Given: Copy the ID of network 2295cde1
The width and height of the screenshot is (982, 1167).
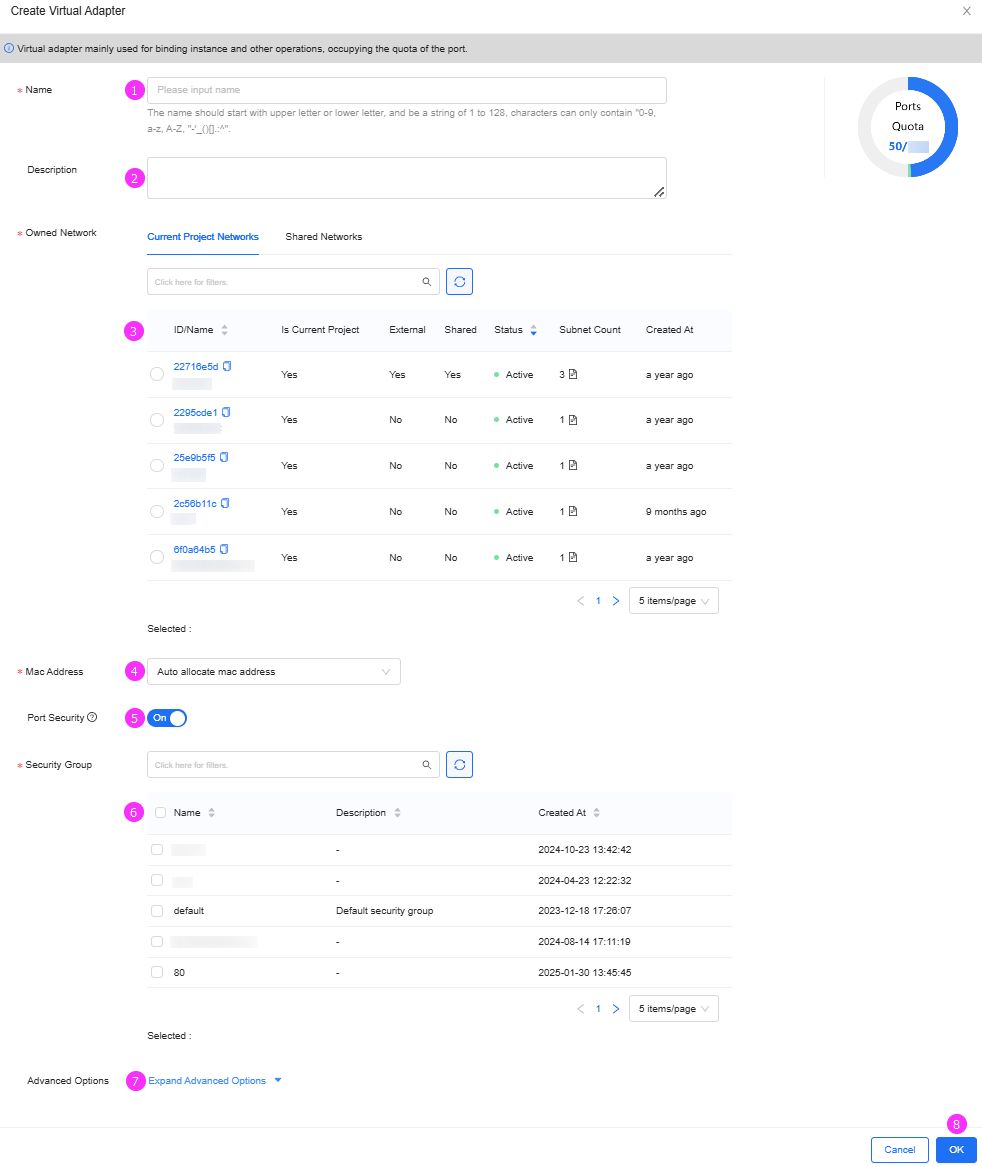Looking at the screenshot, I should (x=226, y=412).
